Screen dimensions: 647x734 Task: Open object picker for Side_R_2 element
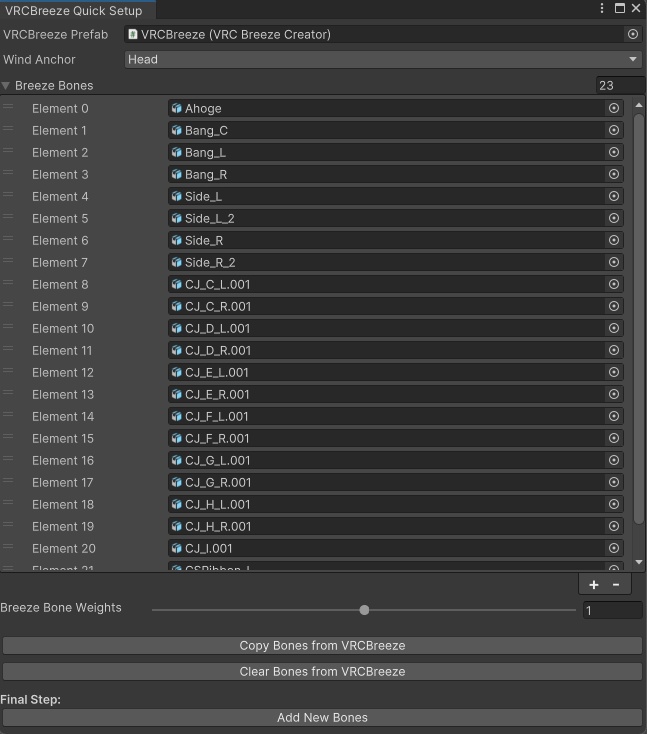click(614, 262)
